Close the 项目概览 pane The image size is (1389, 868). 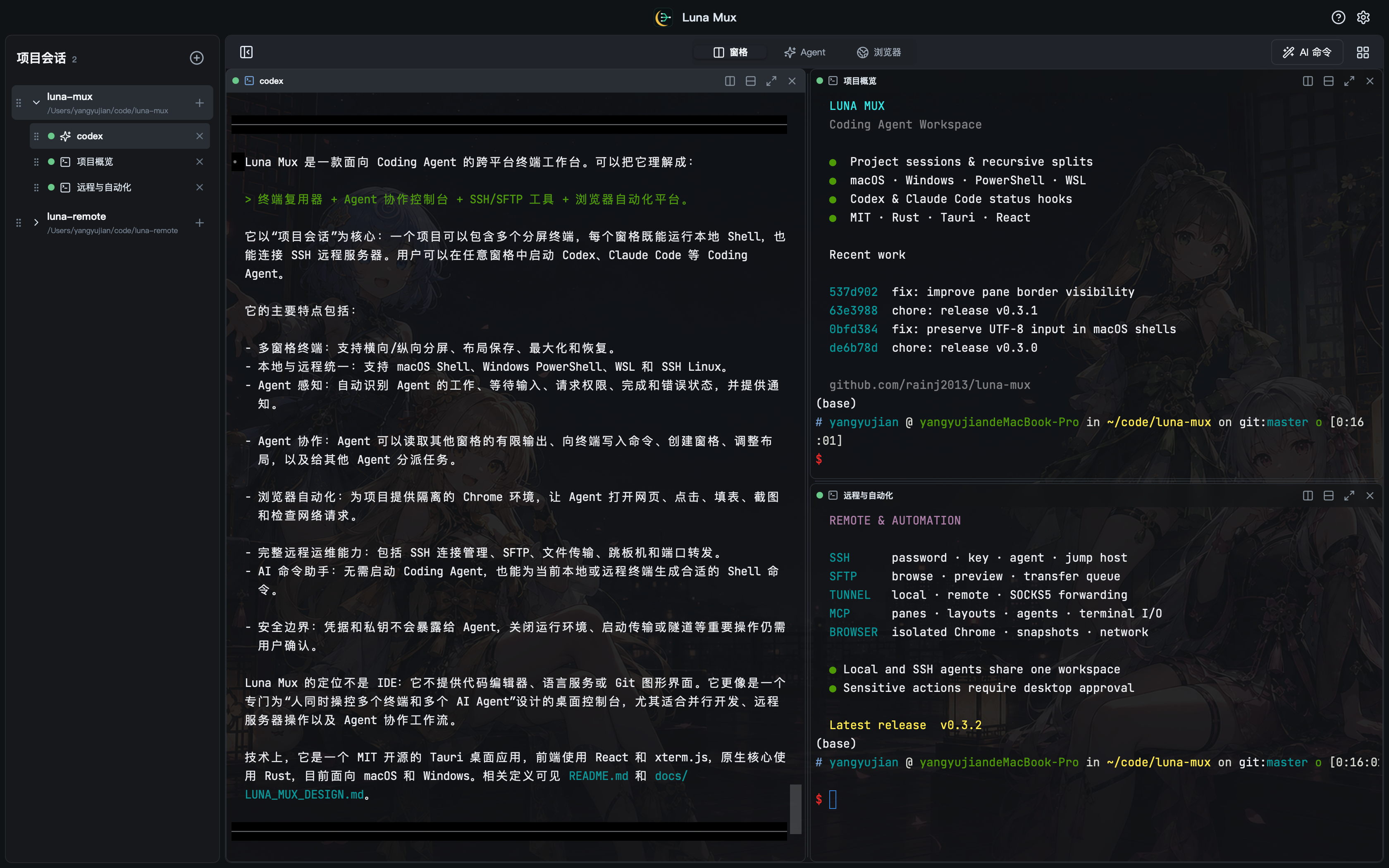point(1370,81)
